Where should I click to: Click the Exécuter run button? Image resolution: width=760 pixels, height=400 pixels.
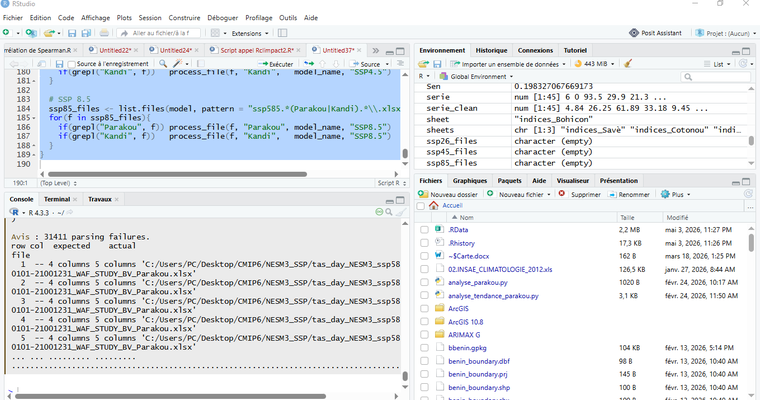[276, 64]
